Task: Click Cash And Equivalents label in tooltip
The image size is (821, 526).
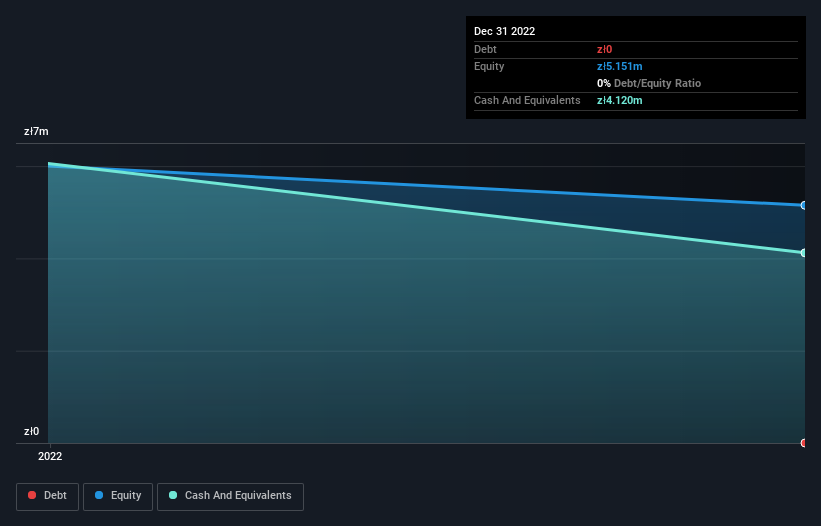Action: [x=527, y=100]
